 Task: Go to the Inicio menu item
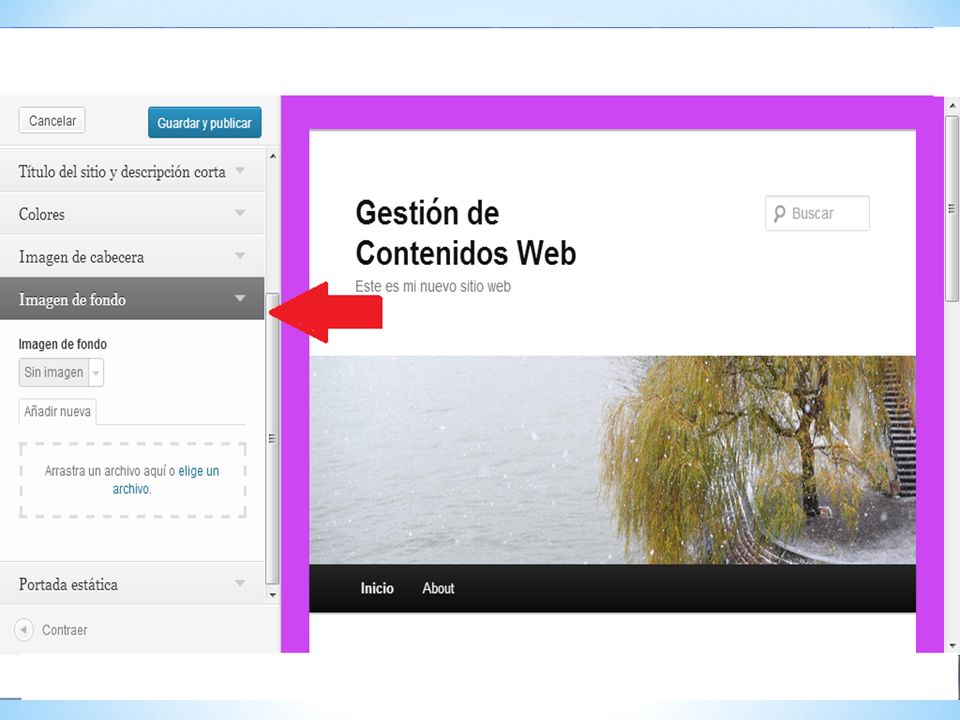377,588
